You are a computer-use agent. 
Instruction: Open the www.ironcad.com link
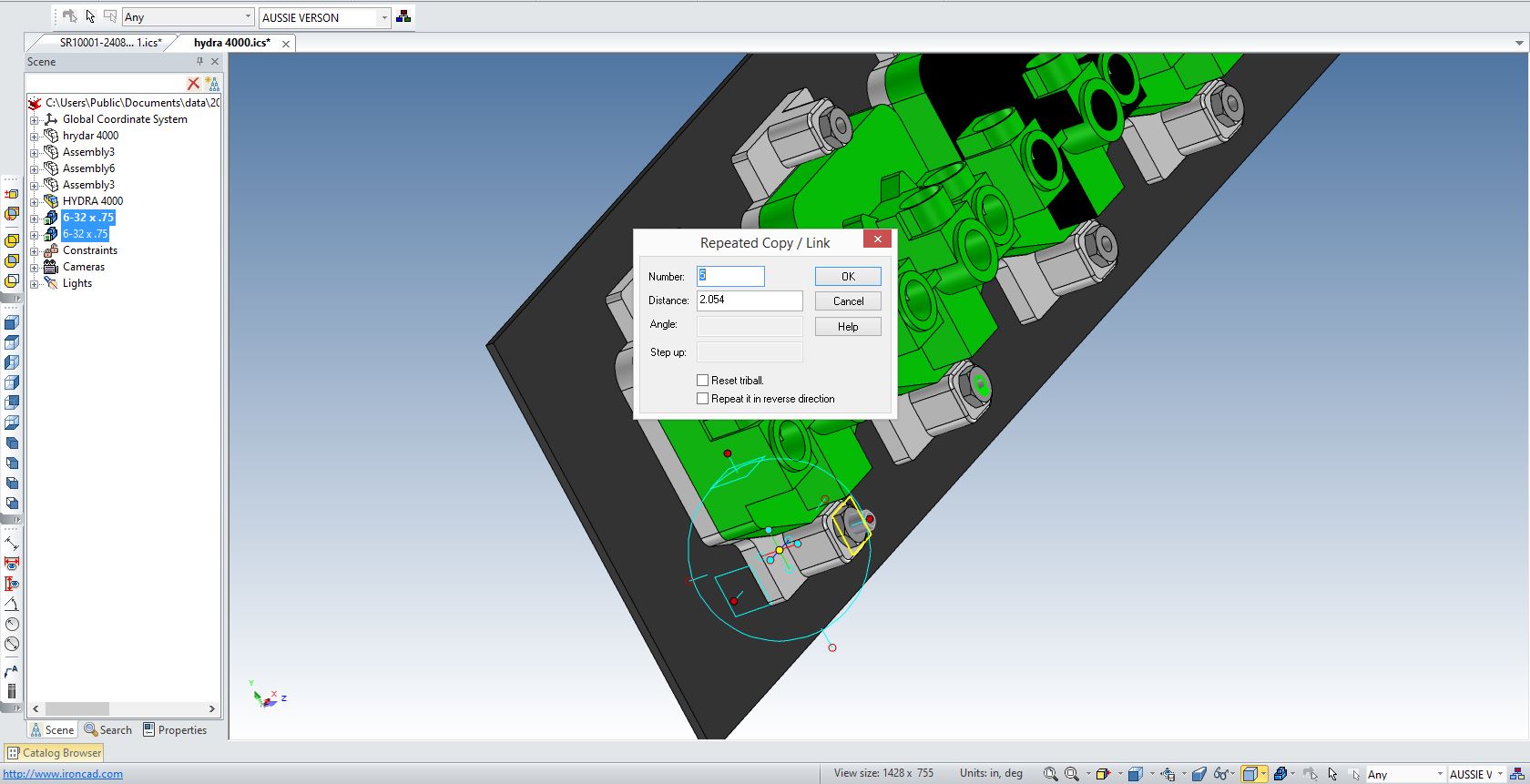pos(63,774)
